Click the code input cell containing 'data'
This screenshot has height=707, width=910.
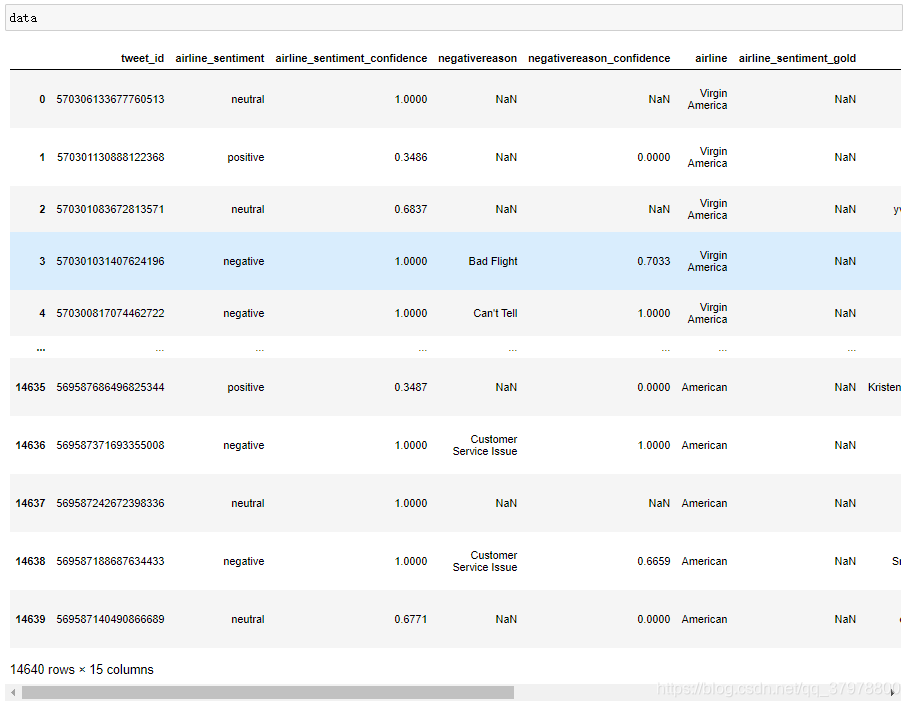(x=453, y=18)
